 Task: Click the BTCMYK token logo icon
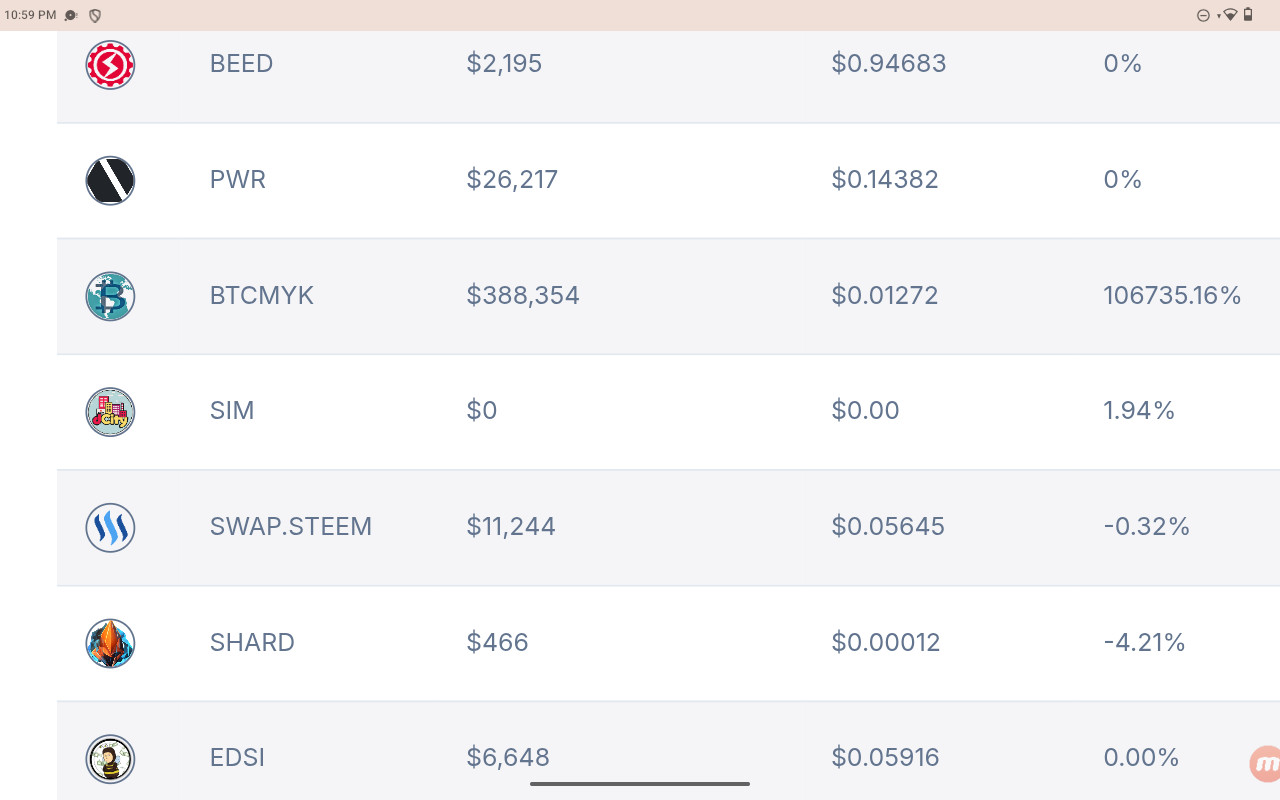110,297
